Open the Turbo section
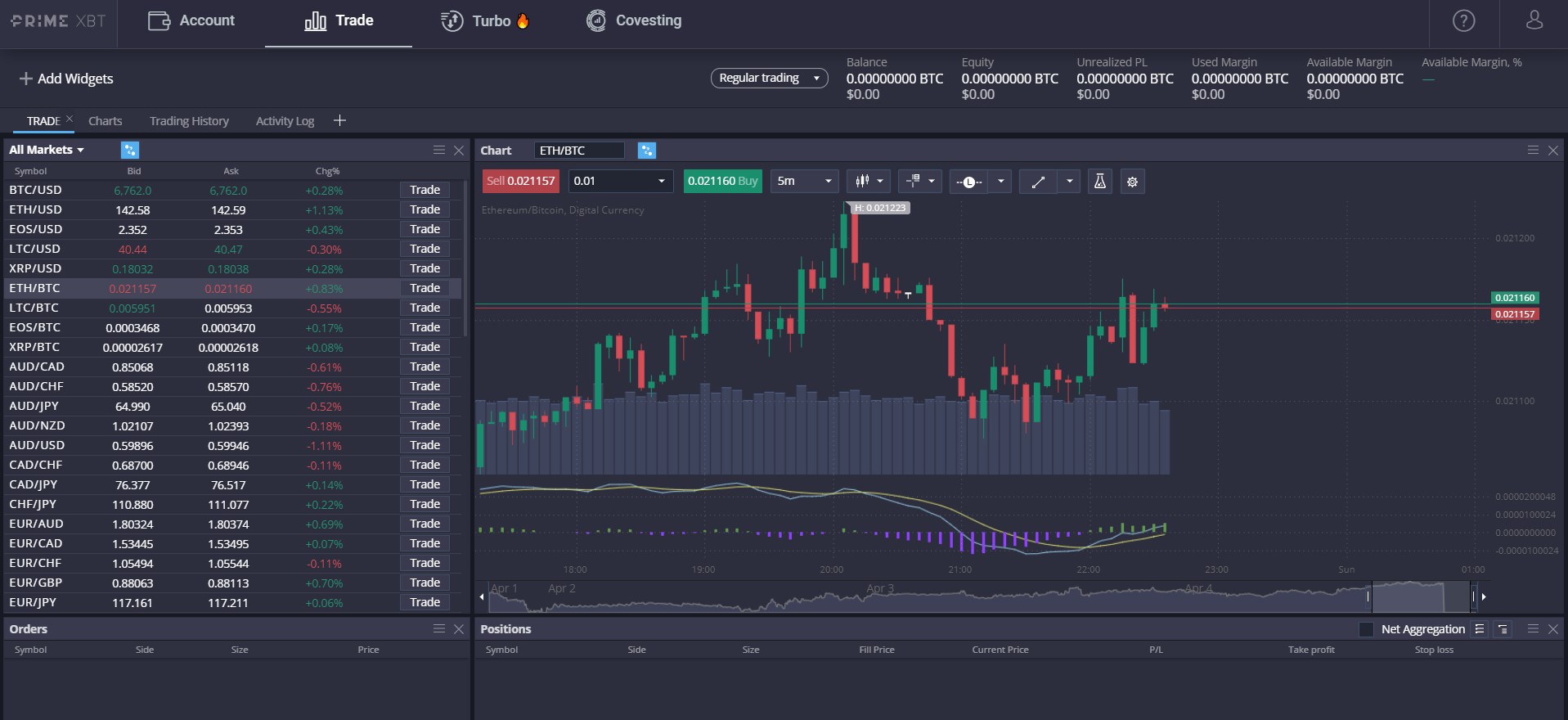 click(485, 20)
